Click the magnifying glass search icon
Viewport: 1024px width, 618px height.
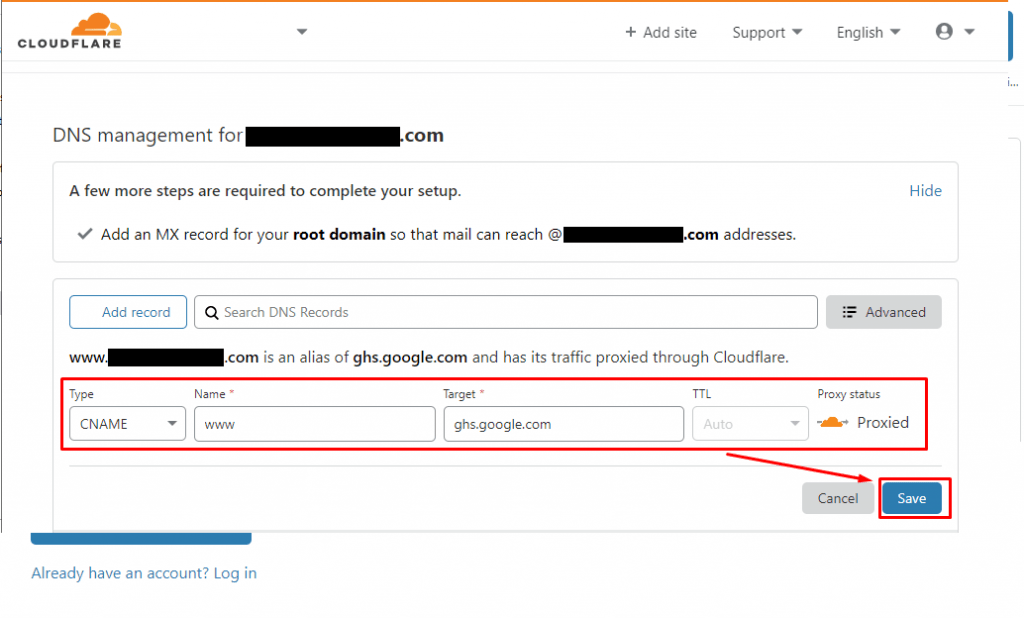click(211, 312)
